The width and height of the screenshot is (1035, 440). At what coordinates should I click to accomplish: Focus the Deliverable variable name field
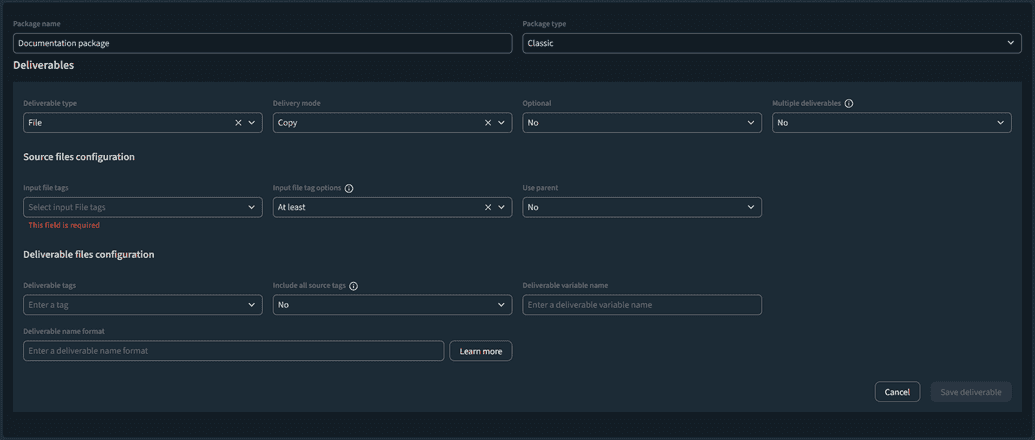point(642,305)
